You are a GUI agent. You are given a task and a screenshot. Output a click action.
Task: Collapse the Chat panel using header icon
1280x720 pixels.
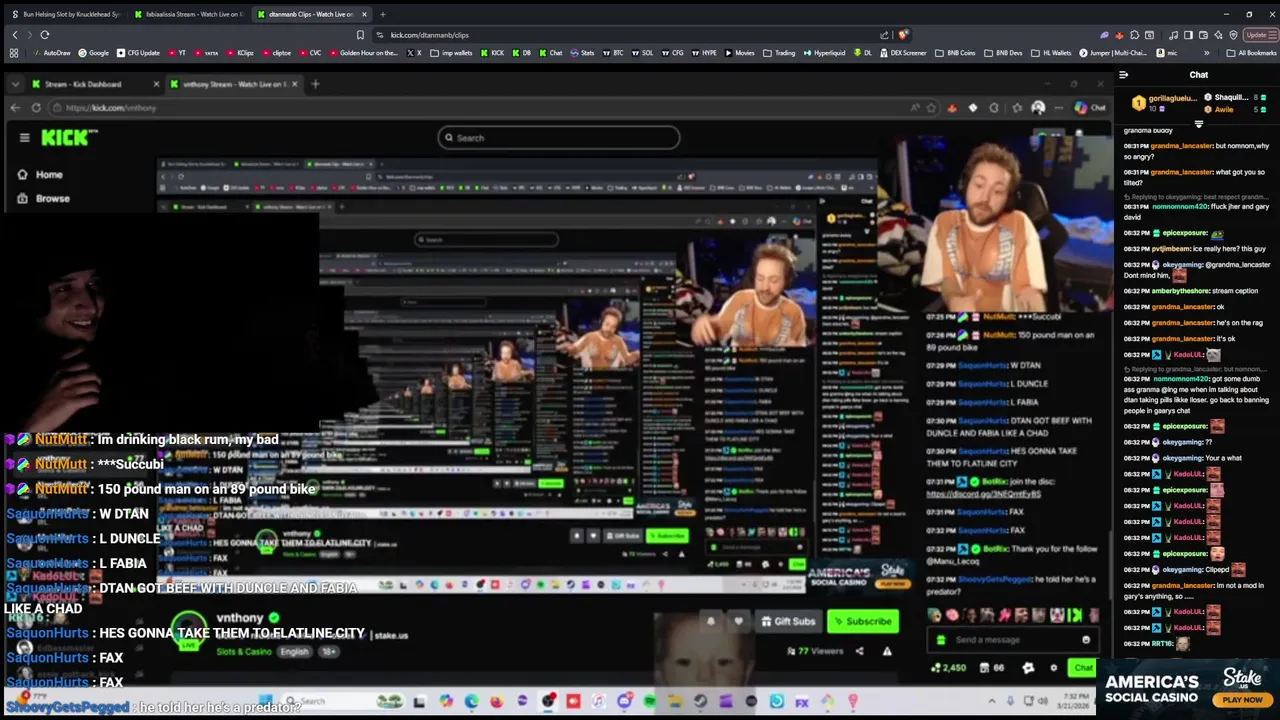(x=1124, y=75)
